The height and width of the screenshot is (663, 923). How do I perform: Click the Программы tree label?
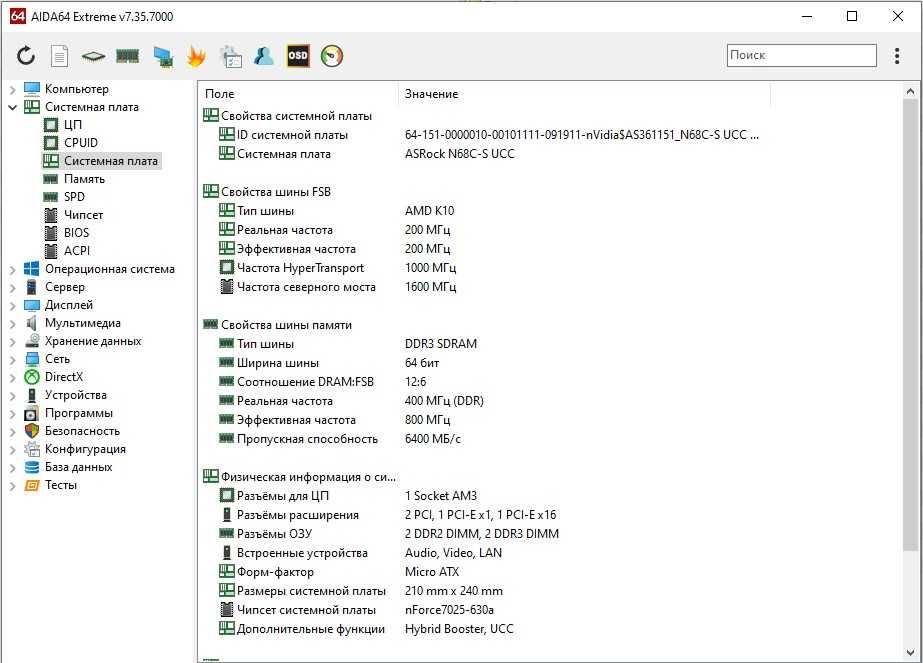coord(78,413)
